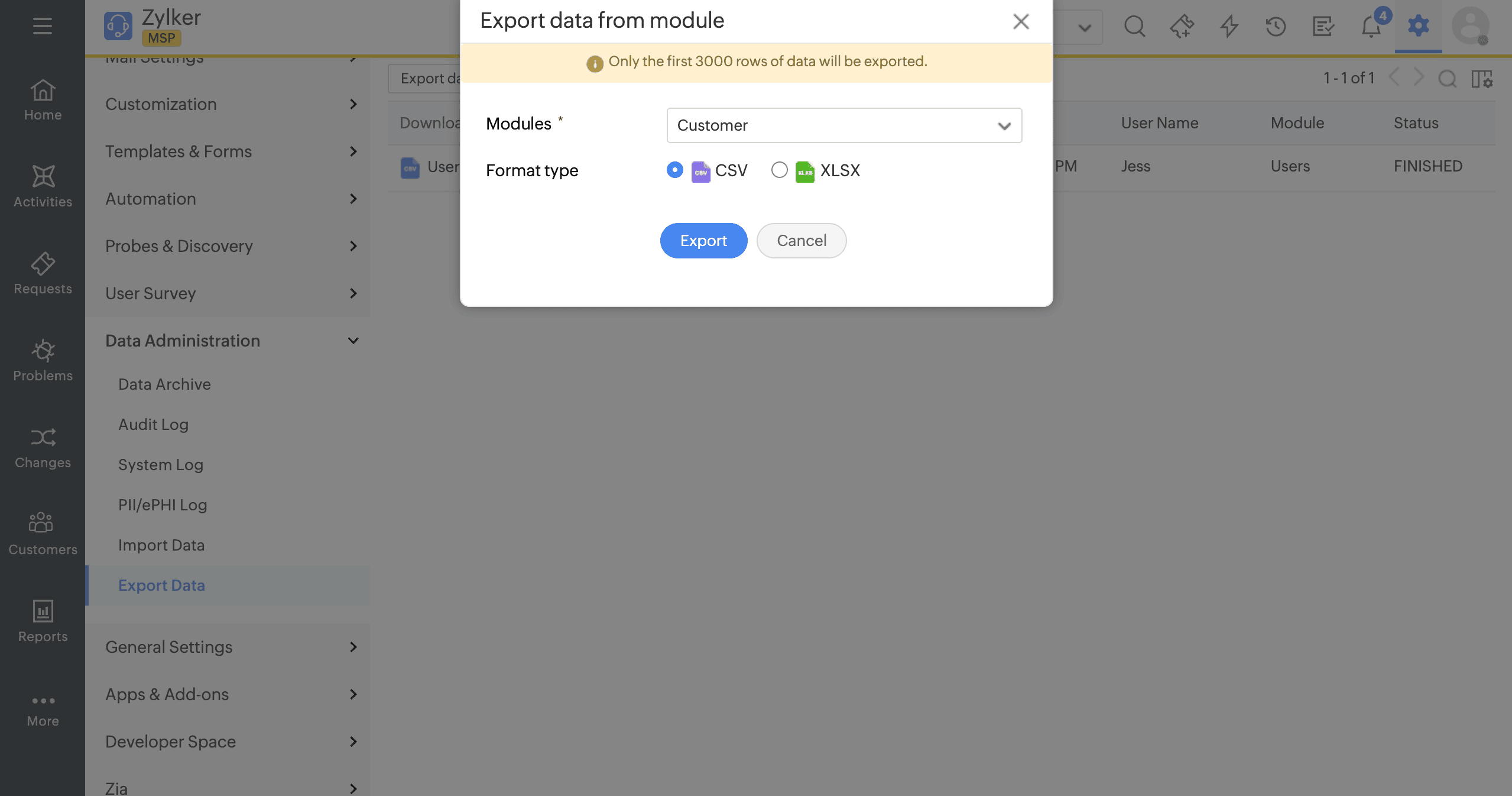Image resolution: width=1512 pixels, height=796 pixels.
Task: Open the hamburger navigation menu
Action: pos(42,26)
